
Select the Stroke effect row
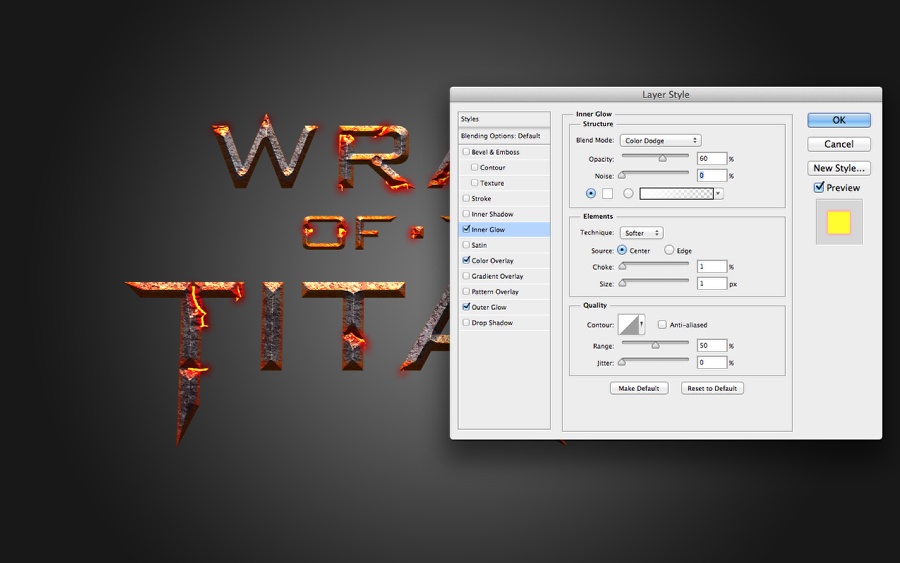coord(504,199)
